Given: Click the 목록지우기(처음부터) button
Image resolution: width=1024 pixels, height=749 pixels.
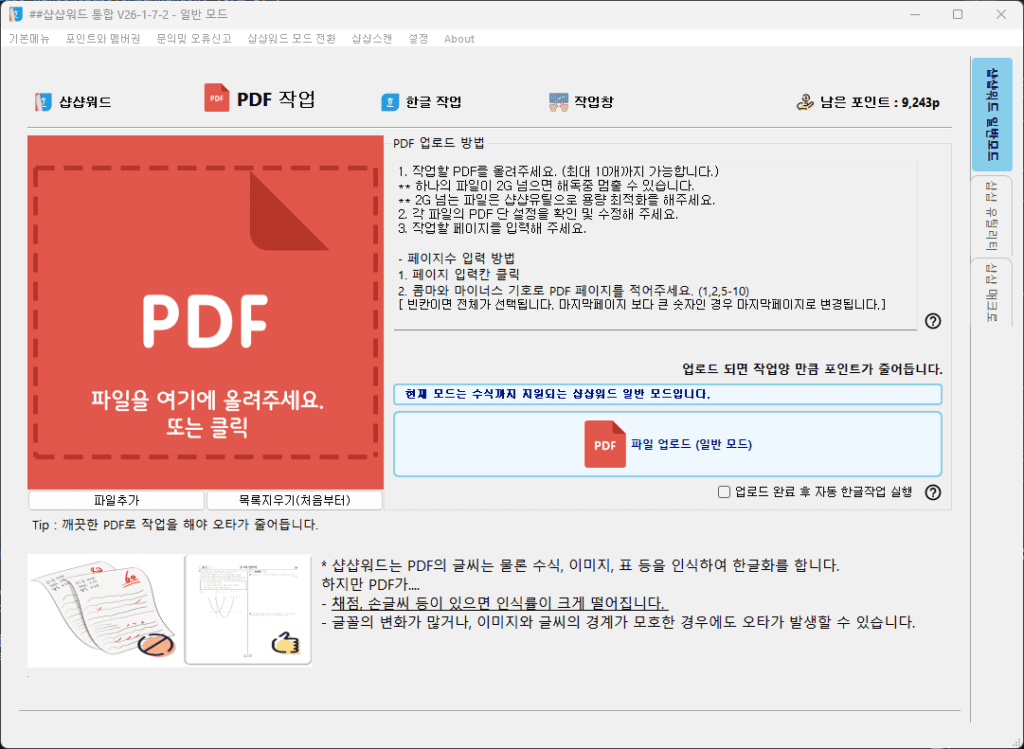Looking at the screenshot, I should [294, 500].
